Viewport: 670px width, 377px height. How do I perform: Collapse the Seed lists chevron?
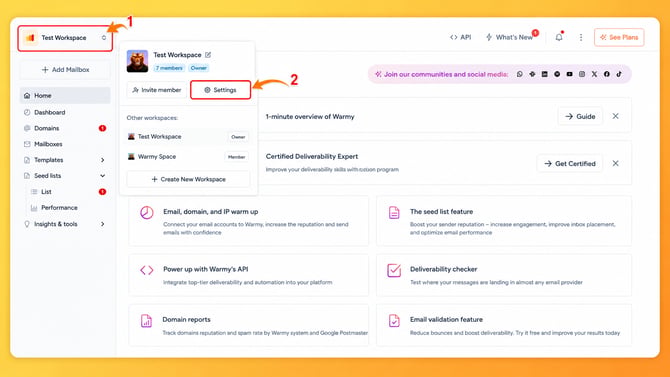coord(103,176)
